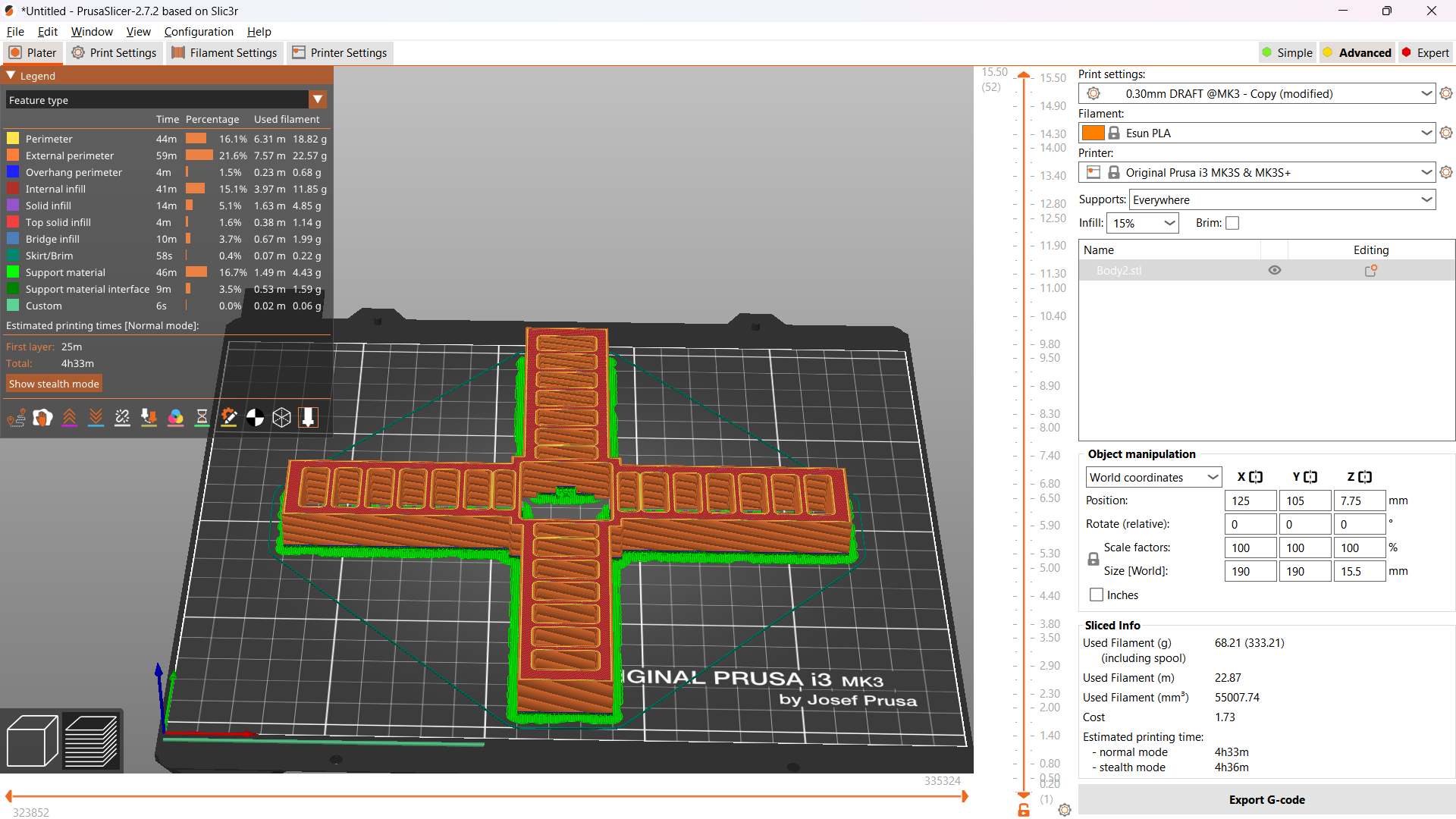
Task: Toggle center of gravity icon
Action: click(x=255, y=418)
